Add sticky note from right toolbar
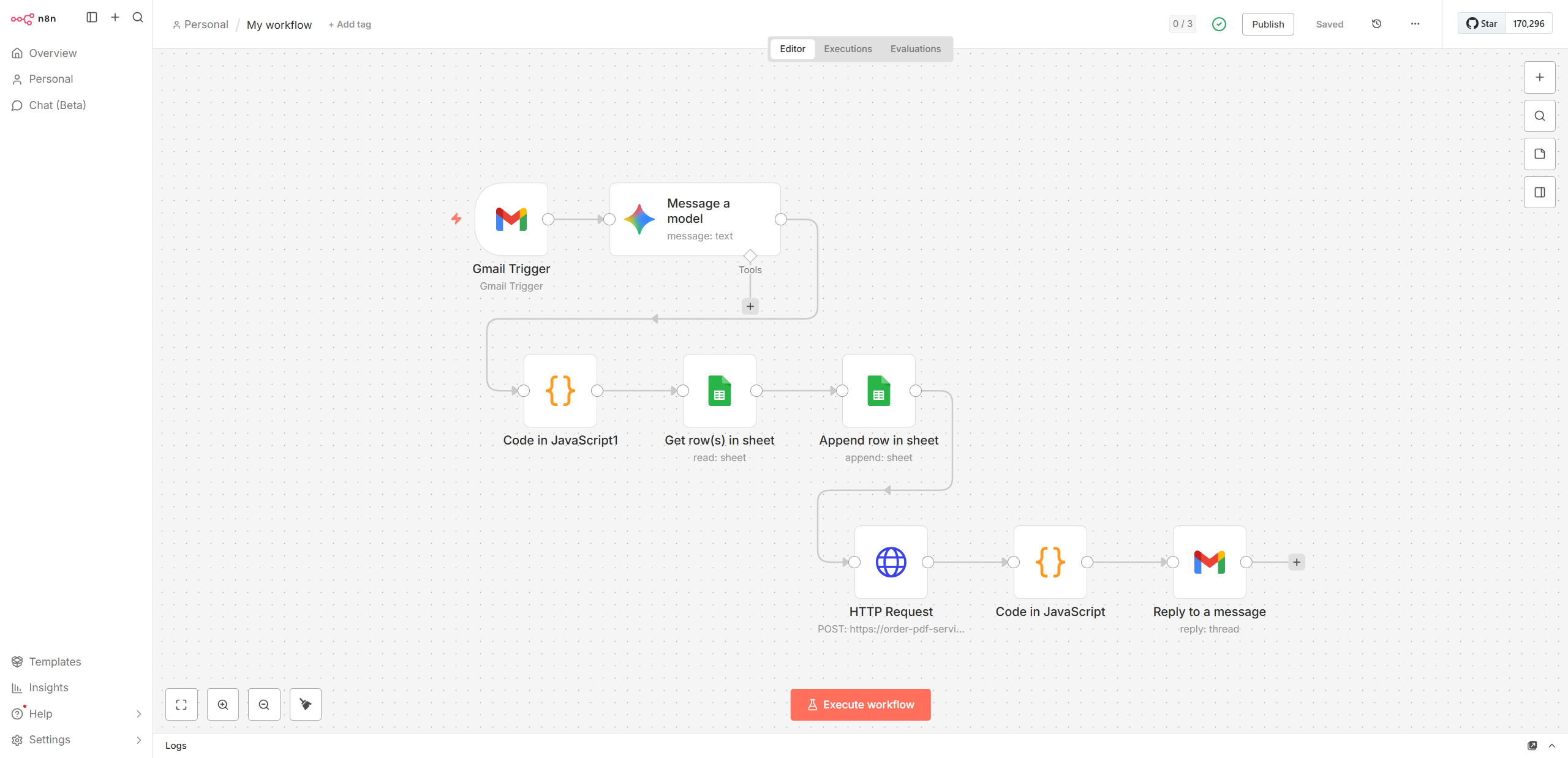Screen dimensions: 1568x758 point(1539,154)
